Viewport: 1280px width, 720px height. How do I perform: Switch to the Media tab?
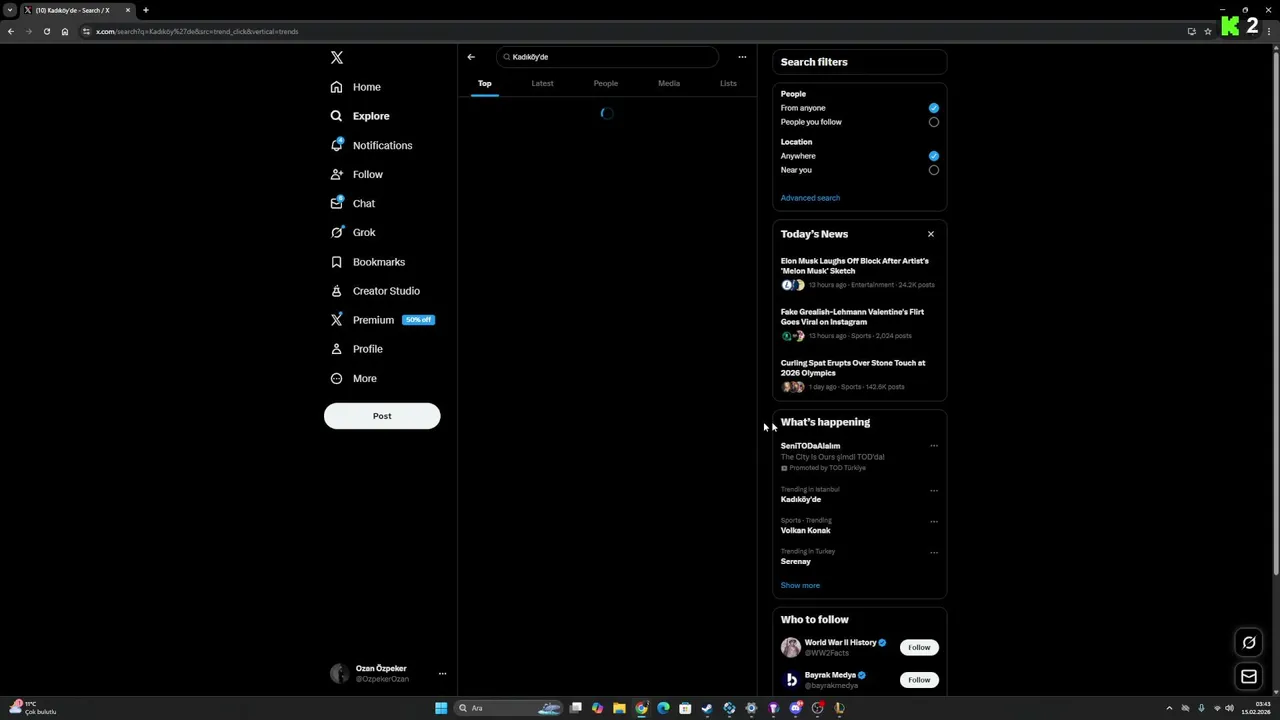(x=669, y=83)
